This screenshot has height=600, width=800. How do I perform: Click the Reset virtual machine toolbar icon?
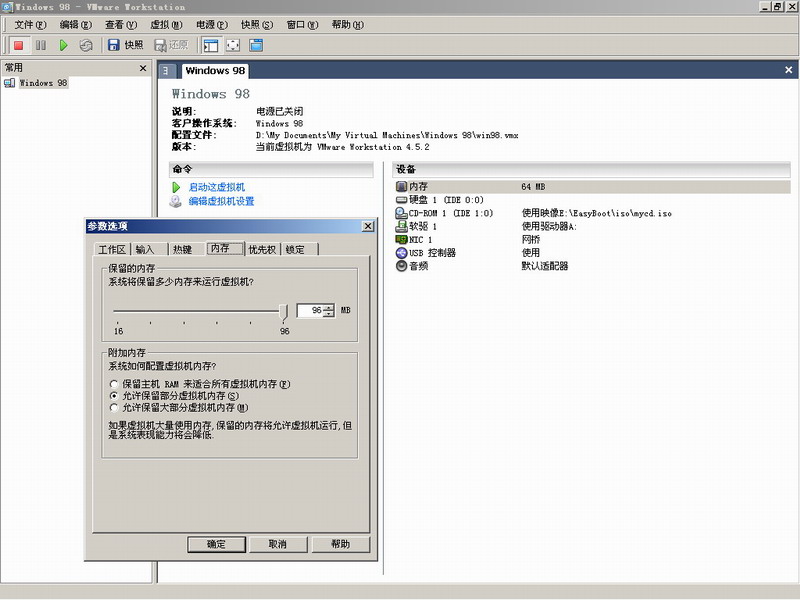click(x=86, y=45)
